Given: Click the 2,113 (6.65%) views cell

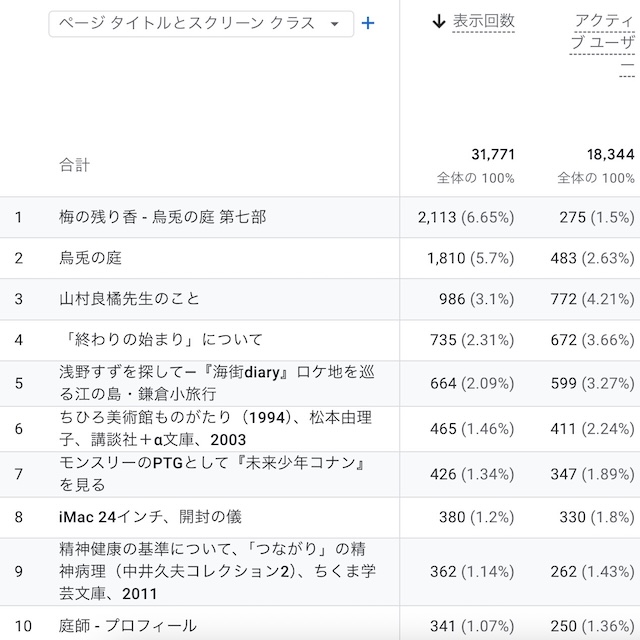Looking at the screenshot, I should 465,217.
